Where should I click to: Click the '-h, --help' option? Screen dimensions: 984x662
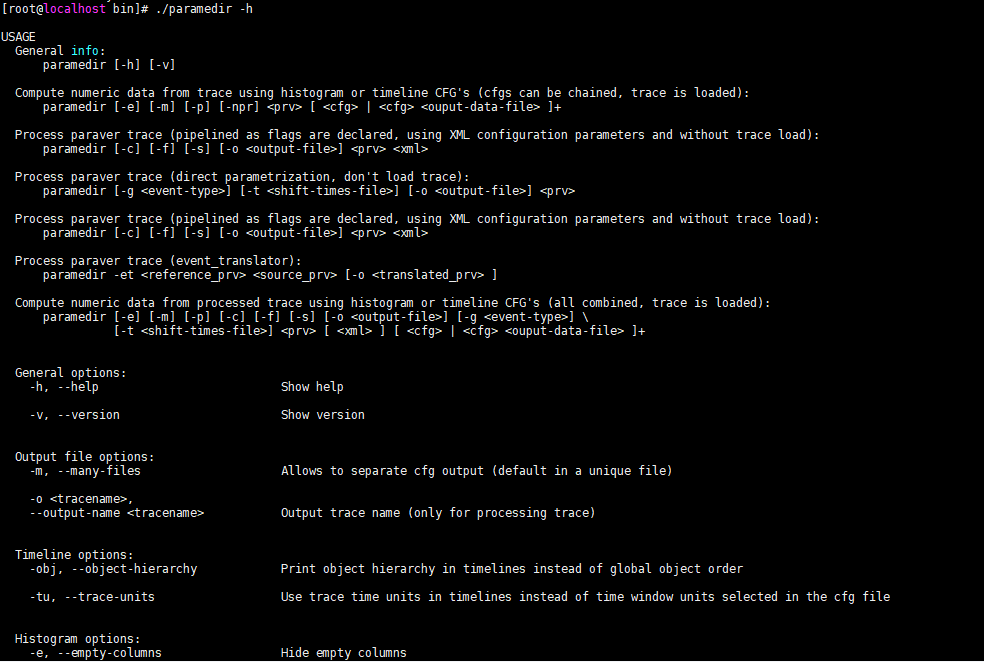[64, 387]
